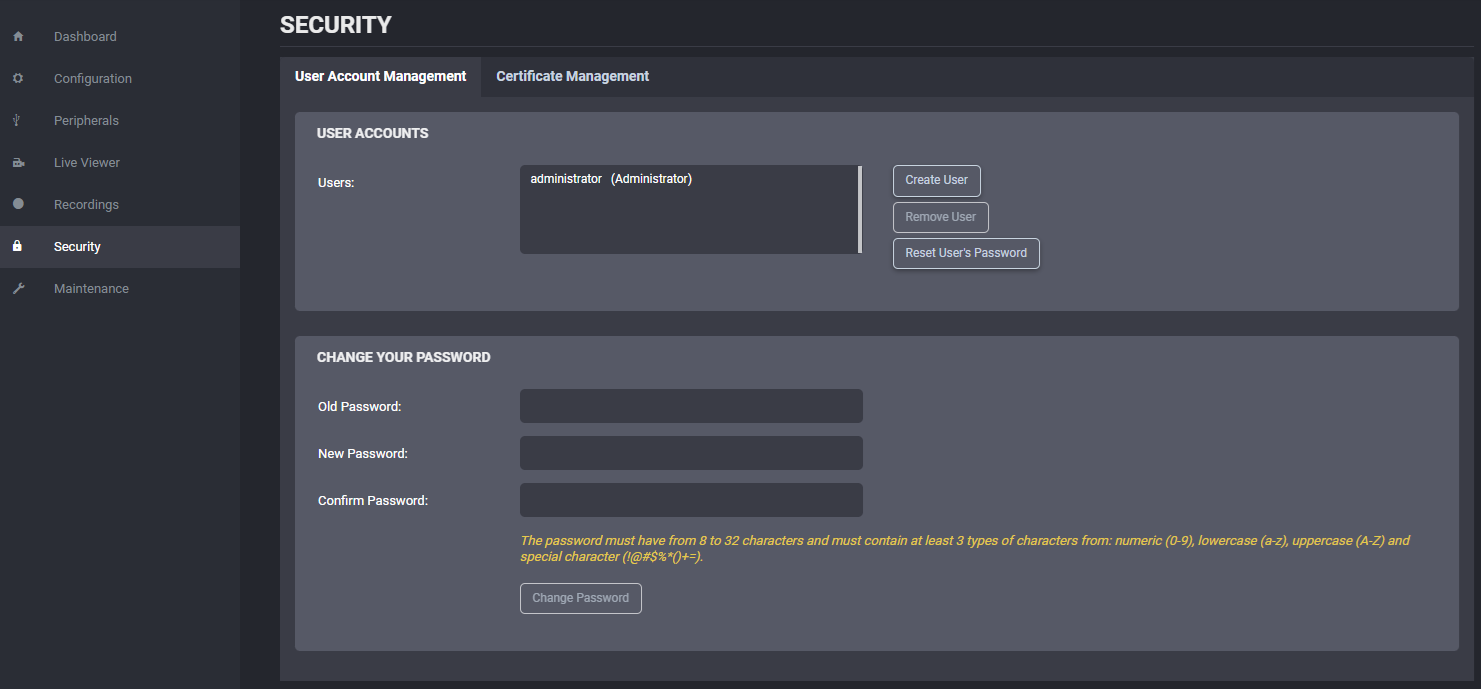Click the New Password: label
The width and height of the screenshot is (1481, 689).
click(363, 454)
